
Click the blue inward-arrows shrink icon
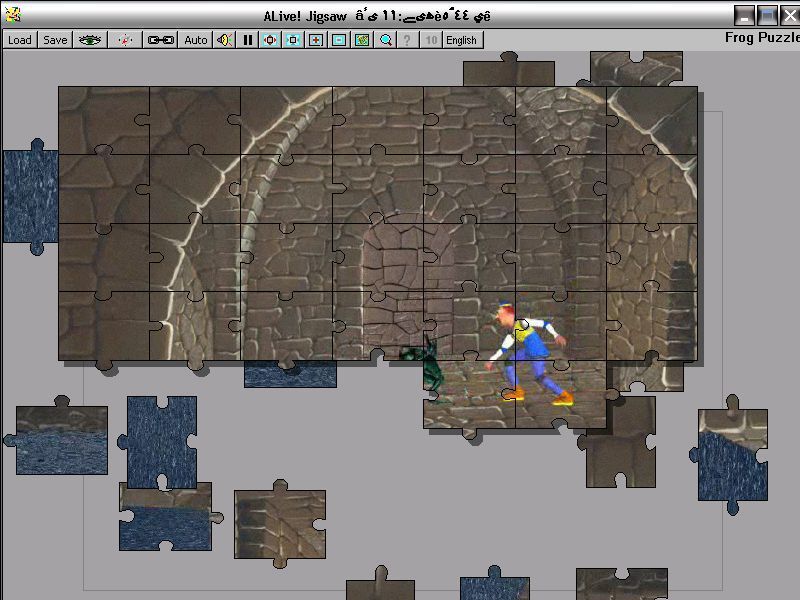pos(293,40)
